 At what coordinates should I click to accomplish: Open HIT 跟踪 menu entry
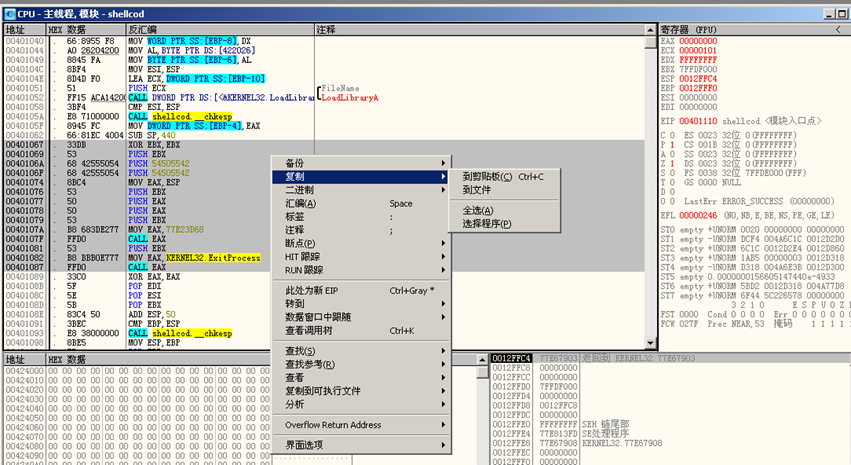click(x=361, y=257)
